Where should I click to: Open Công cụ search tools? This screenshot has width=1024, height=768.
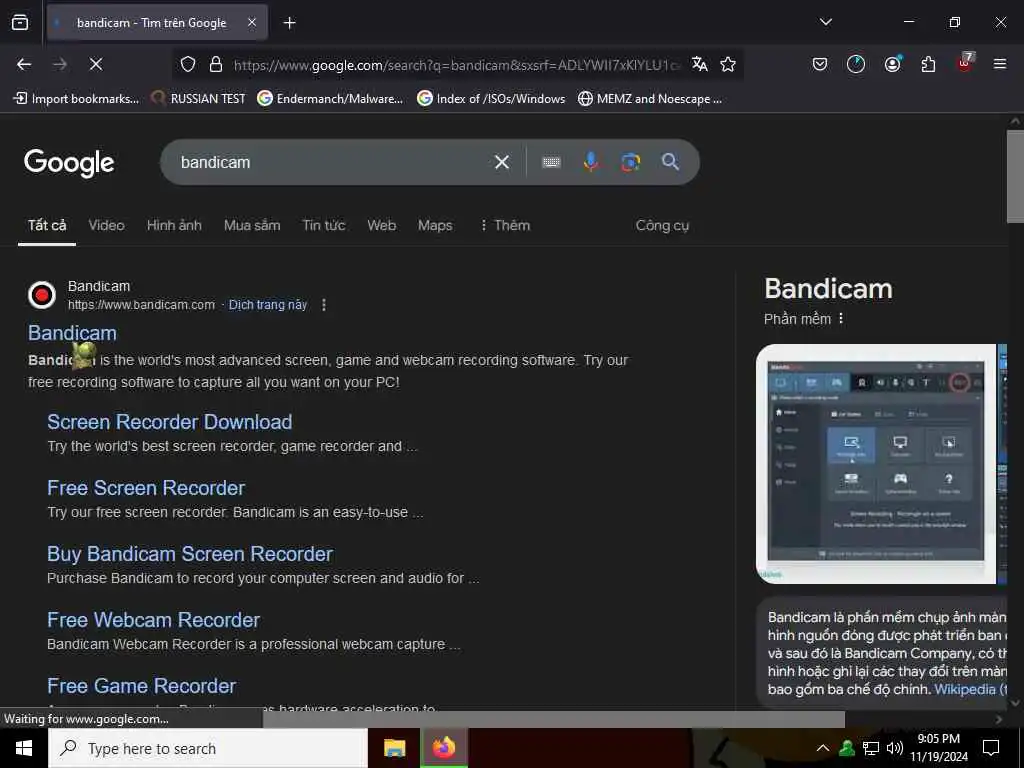coord(662,225)
